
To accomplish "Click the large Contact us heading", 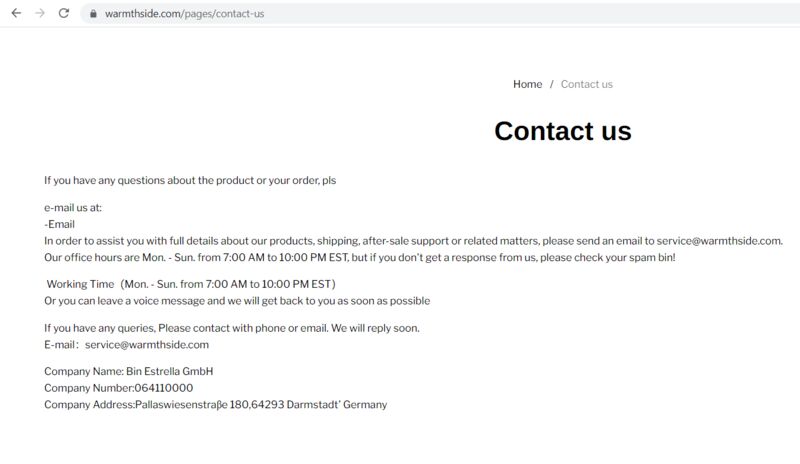I will pos(563,131).
